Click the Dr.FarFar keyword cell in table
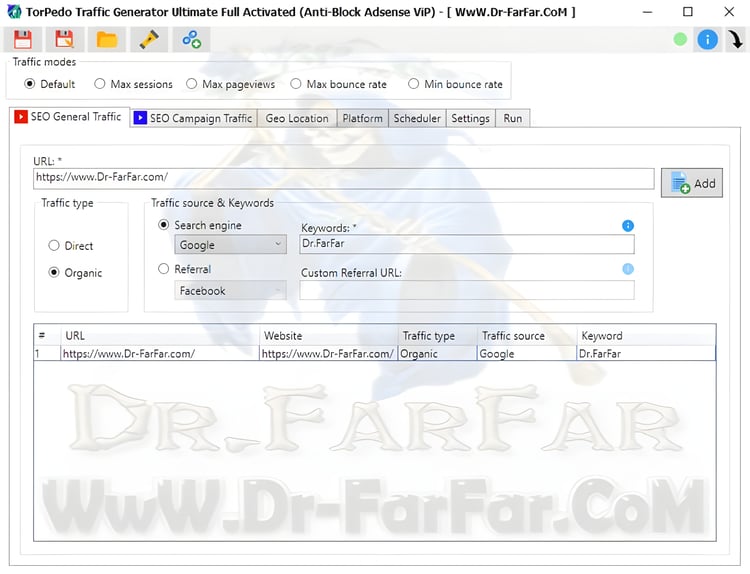 (646, 353)
